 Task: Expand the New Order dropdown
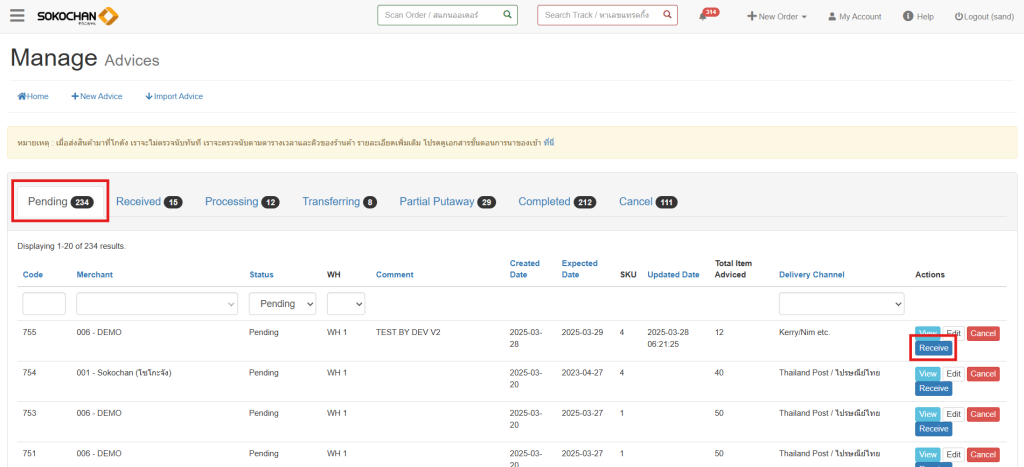[777, 16]
